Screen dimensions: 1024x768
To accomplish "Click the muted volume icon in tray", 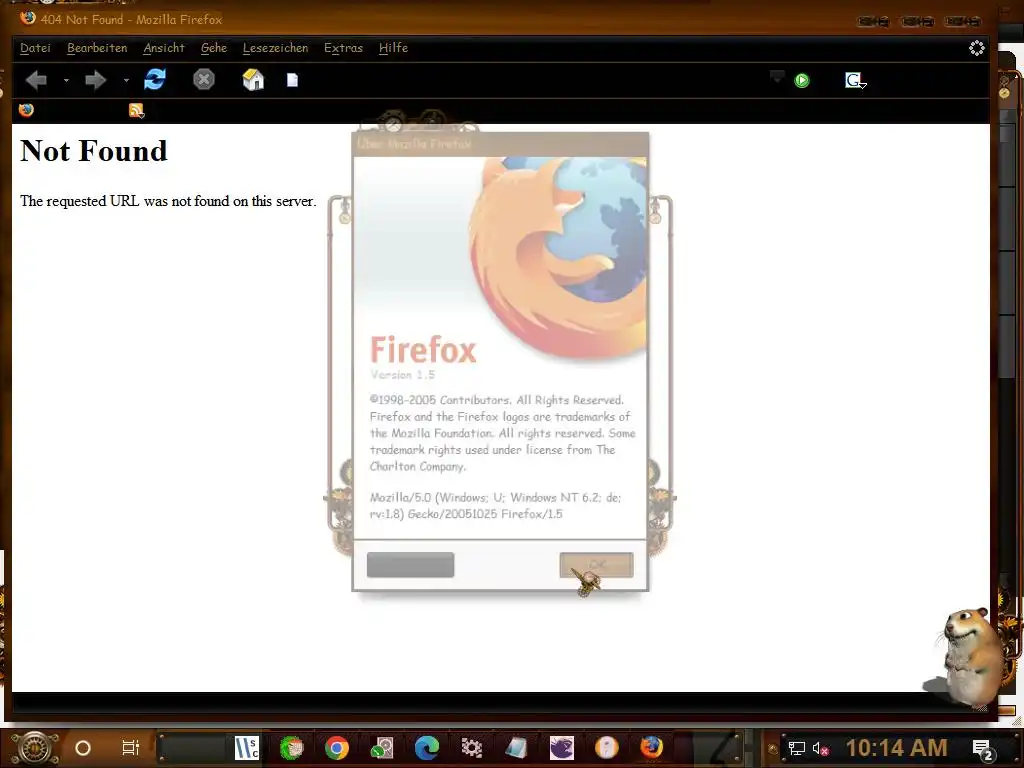I will [820, 748].
